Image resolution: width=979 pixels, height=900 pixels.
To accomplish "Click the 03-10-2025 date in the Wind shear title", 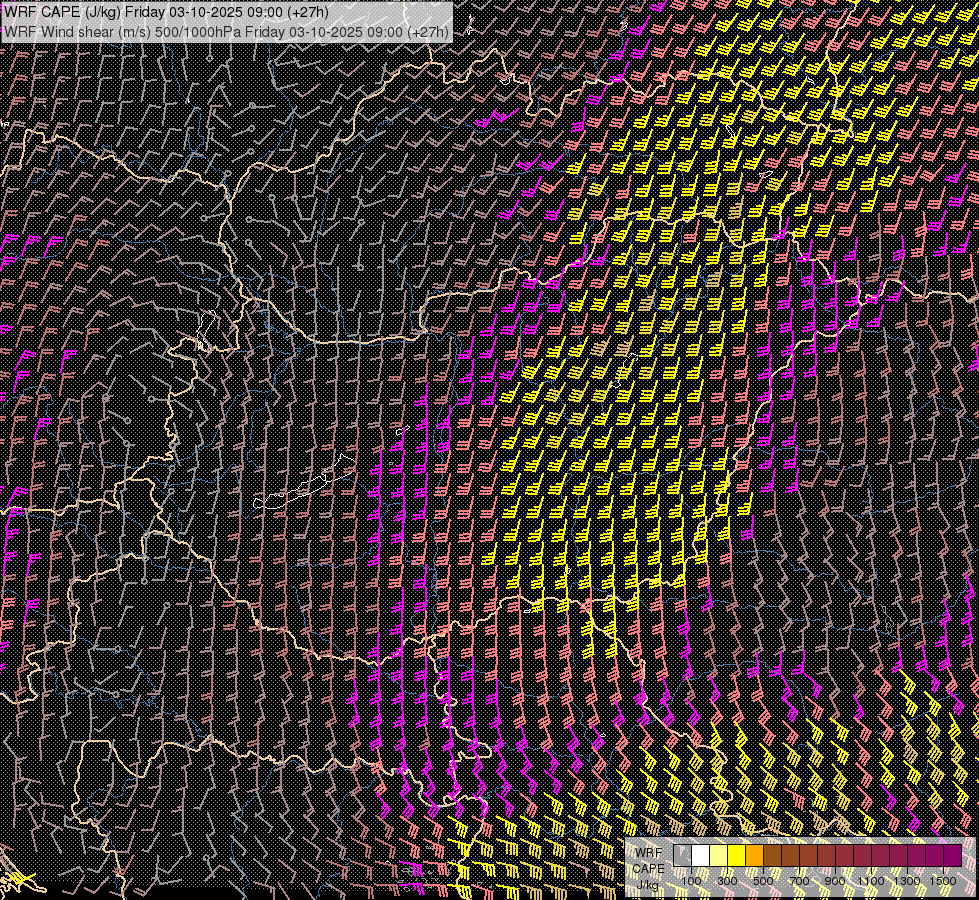I will [325, 31].
